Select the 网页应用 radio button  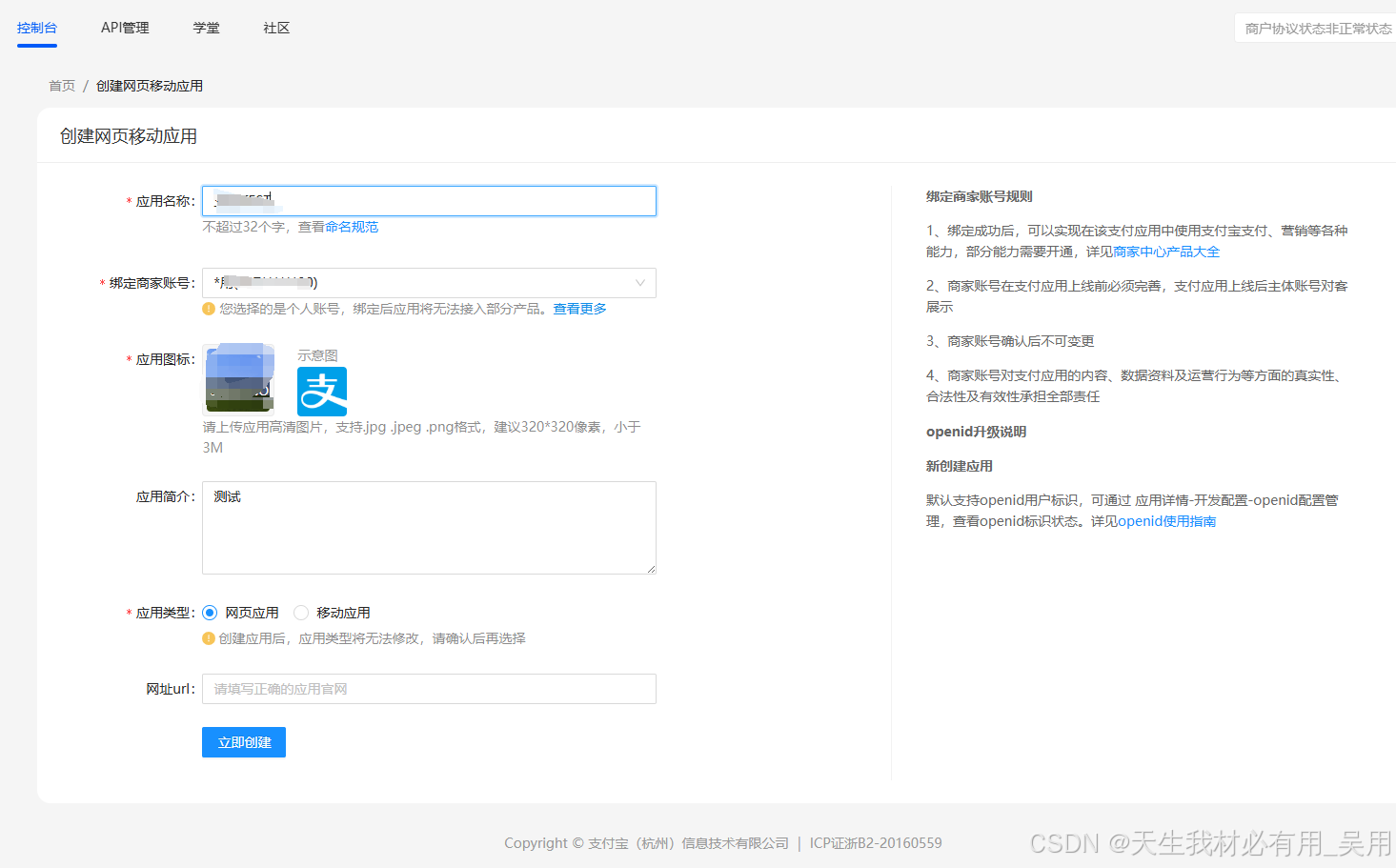[x=210, y=613]
